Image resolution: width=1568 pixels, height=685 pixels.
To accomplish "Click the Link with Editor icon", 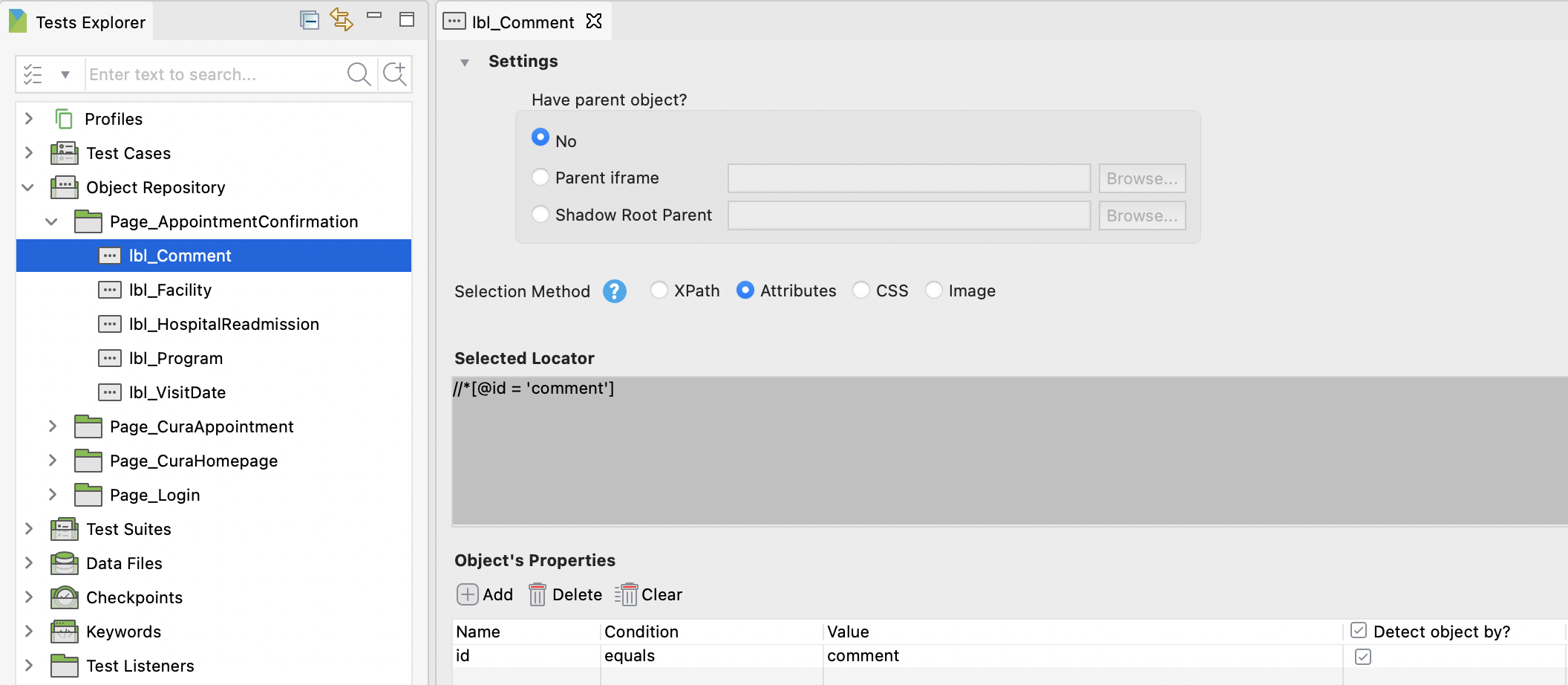I will tap(342, 20).
